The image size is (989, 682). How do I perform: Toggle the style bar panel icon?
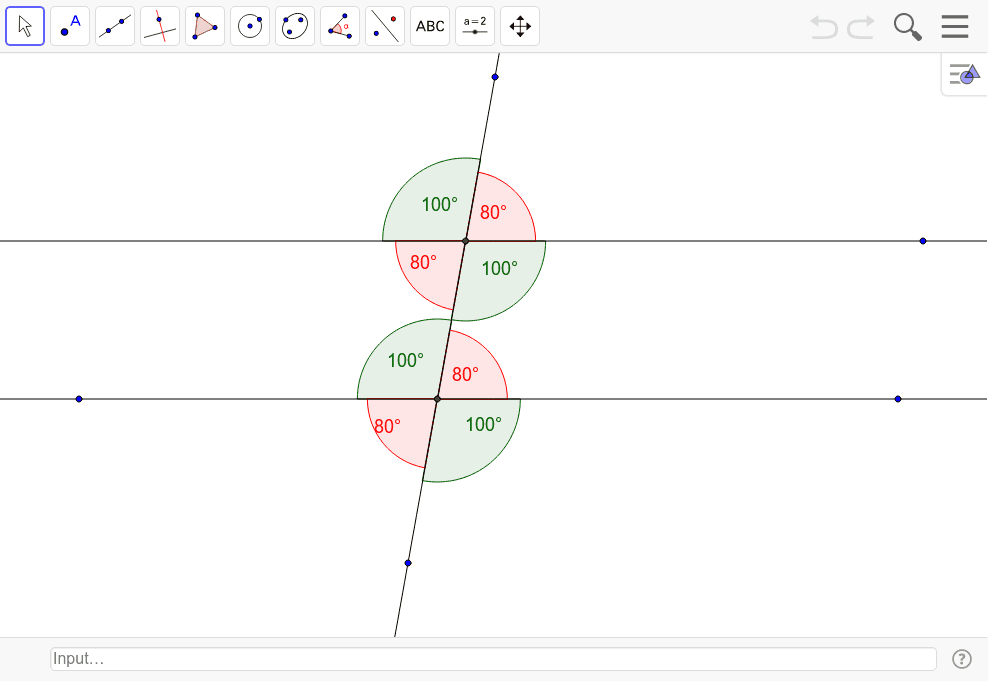point(964,74)
